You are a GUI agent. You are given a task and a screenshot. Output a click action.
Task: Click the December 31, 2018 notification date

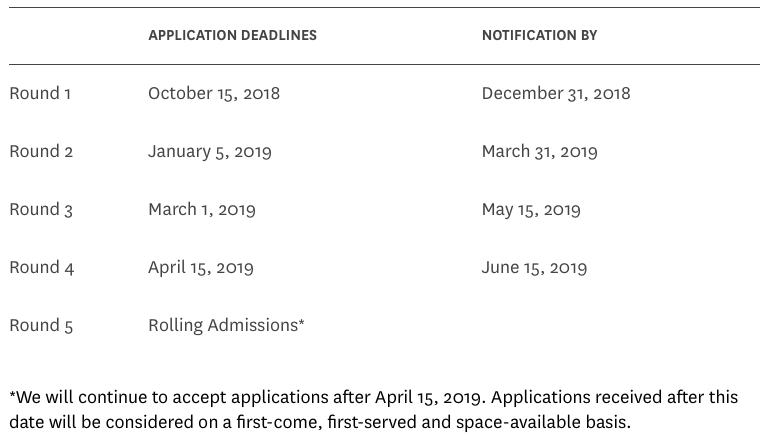tap(556, 93)
